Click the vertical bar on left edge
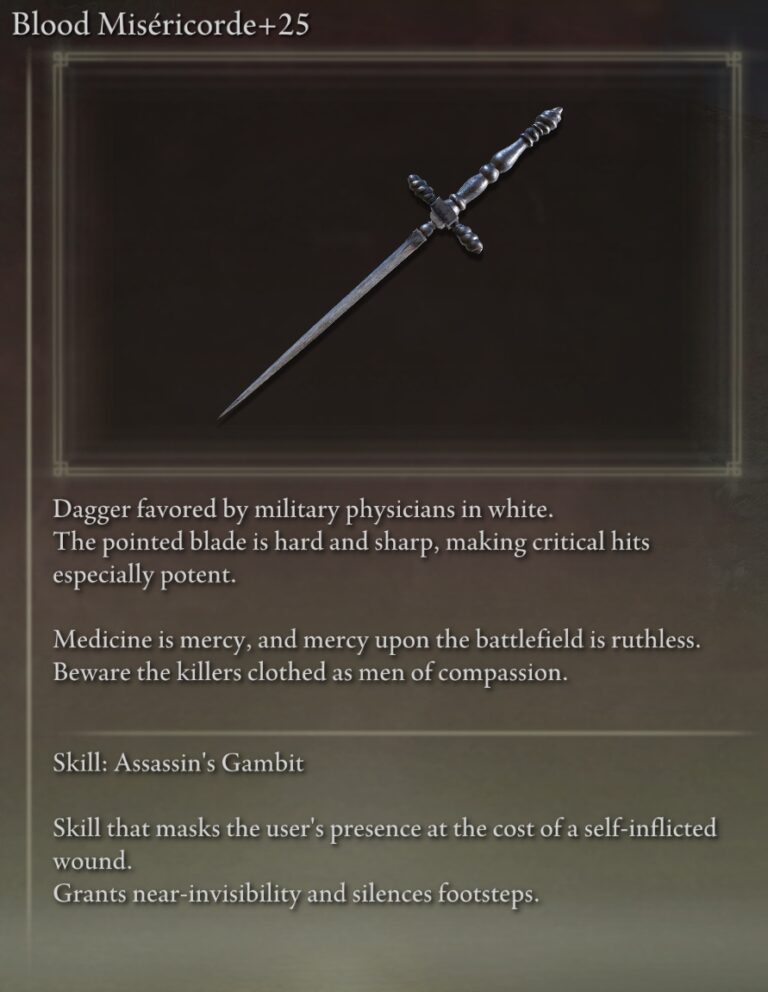Image resolution: width=768 pixels, height=992 pixels. tap(28, 493)
